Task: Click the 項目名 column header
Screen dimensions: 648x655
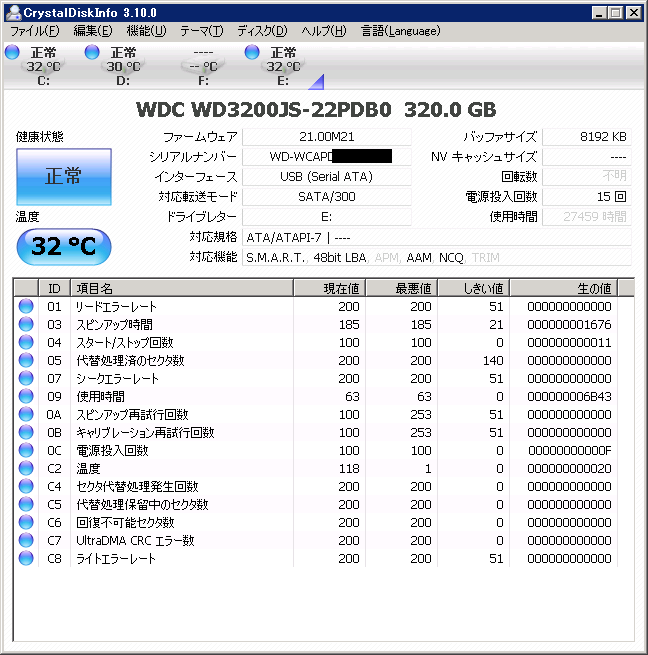Action: 180,288
